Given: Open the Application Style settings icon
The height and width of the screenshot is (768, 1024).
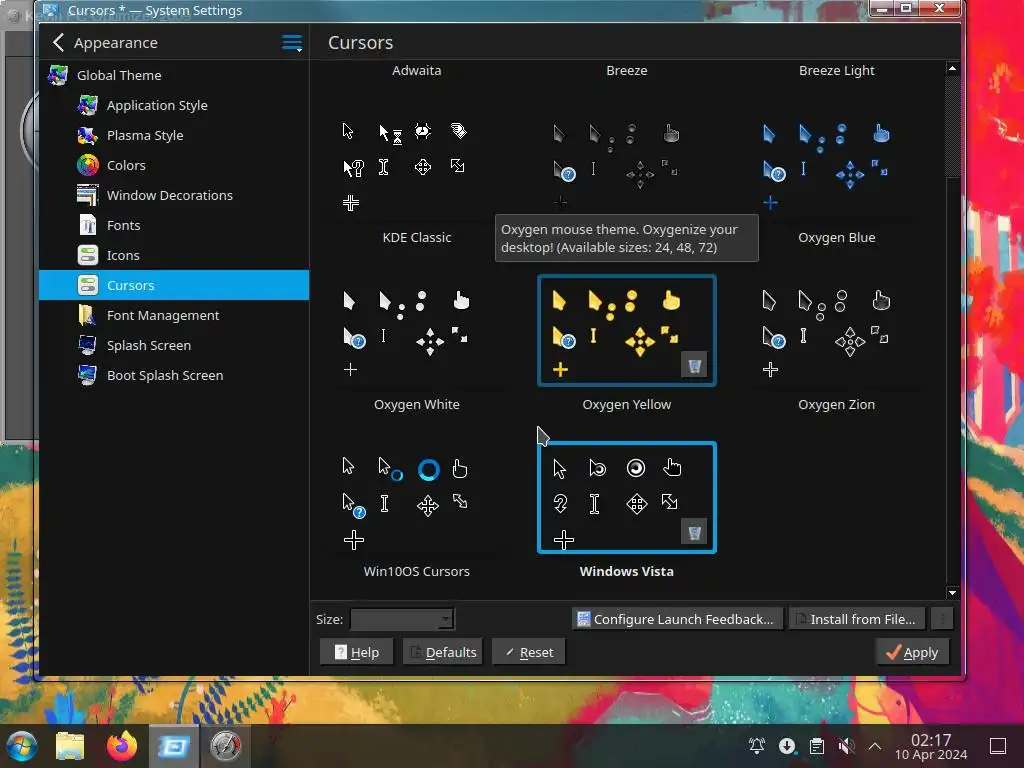Looking at the screenshot, I should (x=88, y=105).
